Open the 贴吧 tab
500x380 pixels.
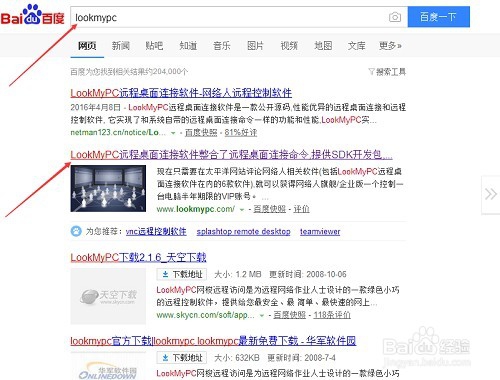click(154, 46)
